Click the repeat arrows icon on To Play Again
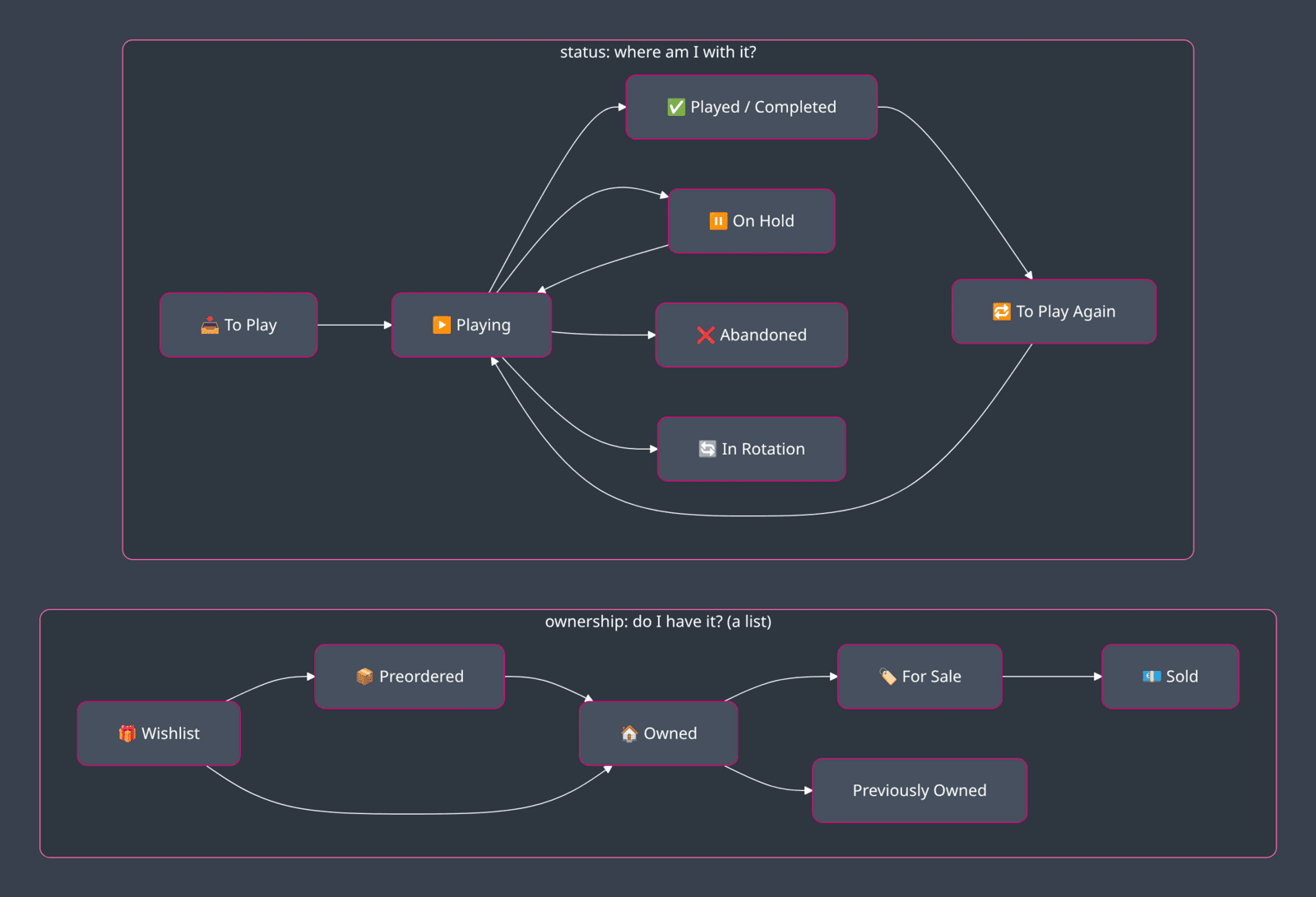Viewport: 1316px width, 897px height. [x=1001, y=312]
